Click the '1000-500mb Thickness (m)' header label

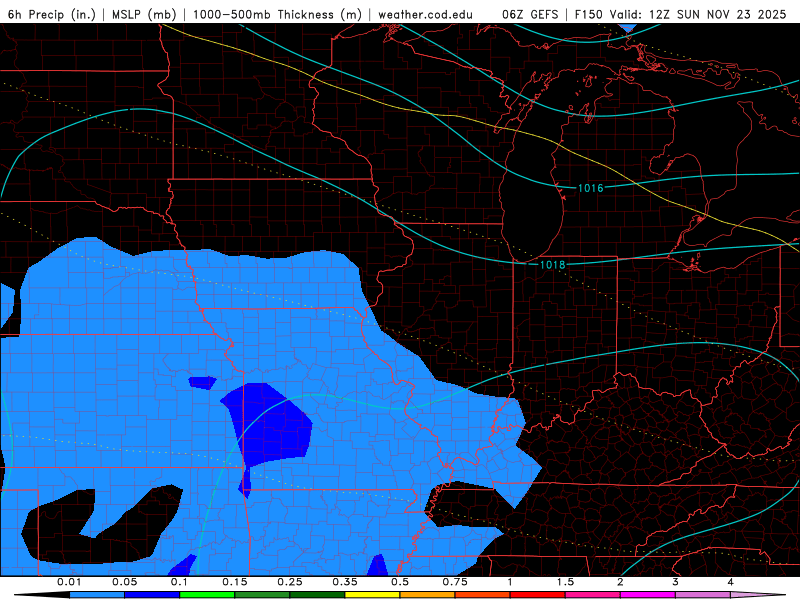click(x=277, y=14)
